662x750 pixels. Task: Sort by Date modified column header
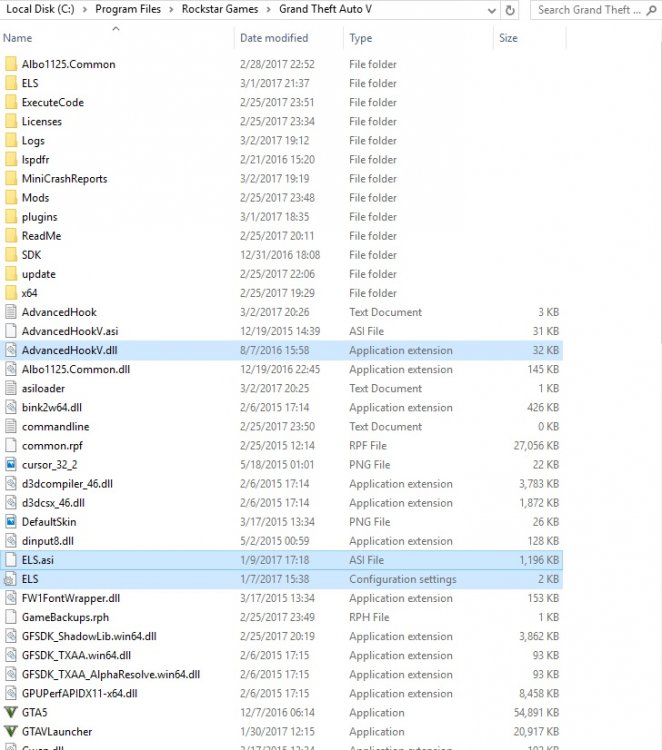click(289, 38)
